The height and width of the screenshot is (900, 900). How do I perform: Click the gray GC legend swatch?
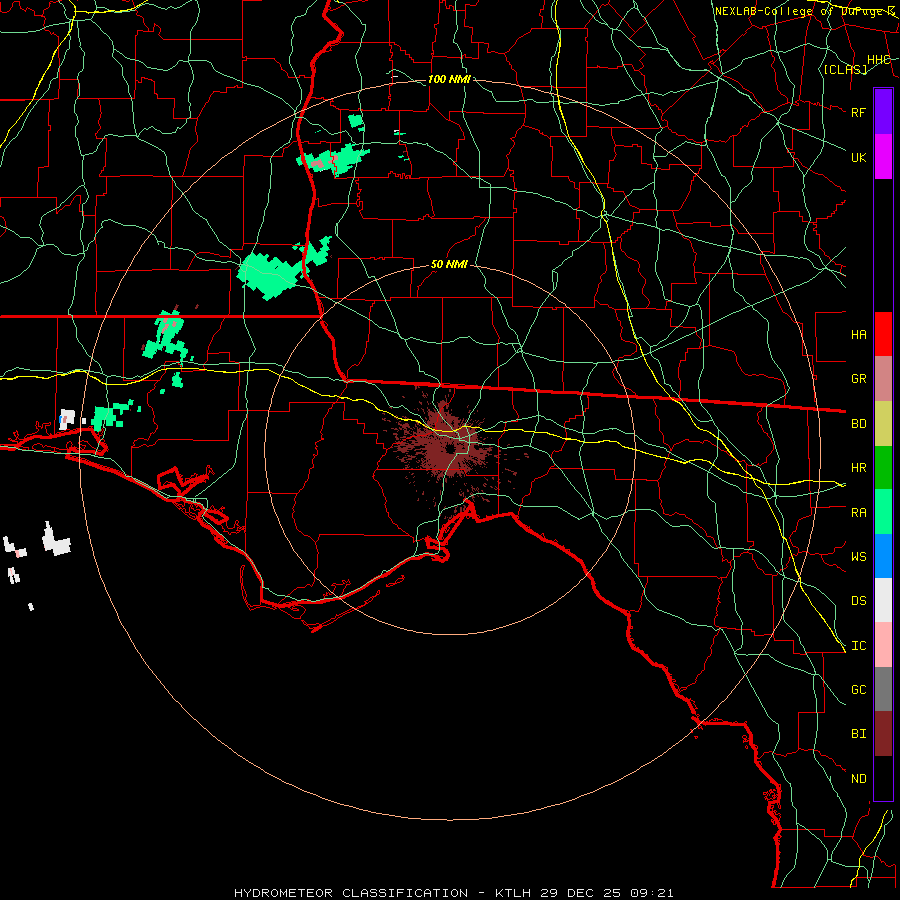pyautogui.click(x=883, y=689)
